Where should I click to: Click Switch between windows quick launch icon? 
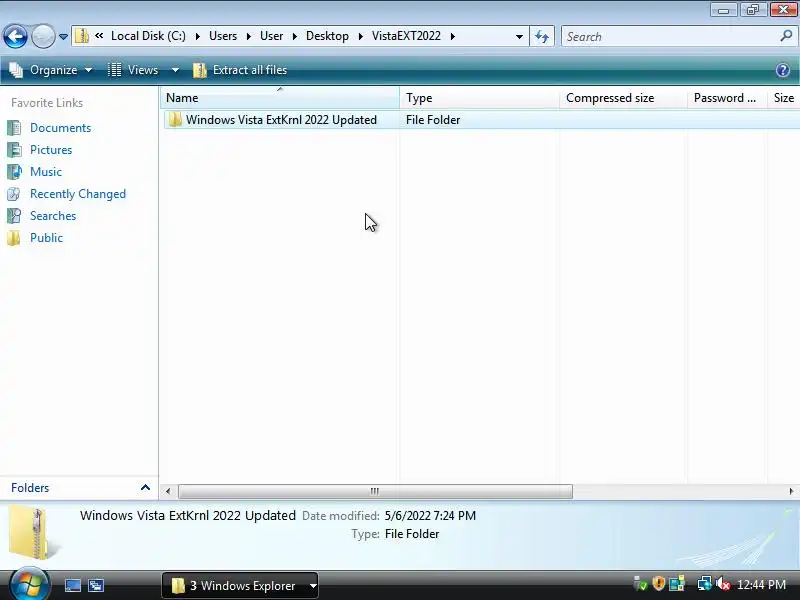tap(95, 585)
